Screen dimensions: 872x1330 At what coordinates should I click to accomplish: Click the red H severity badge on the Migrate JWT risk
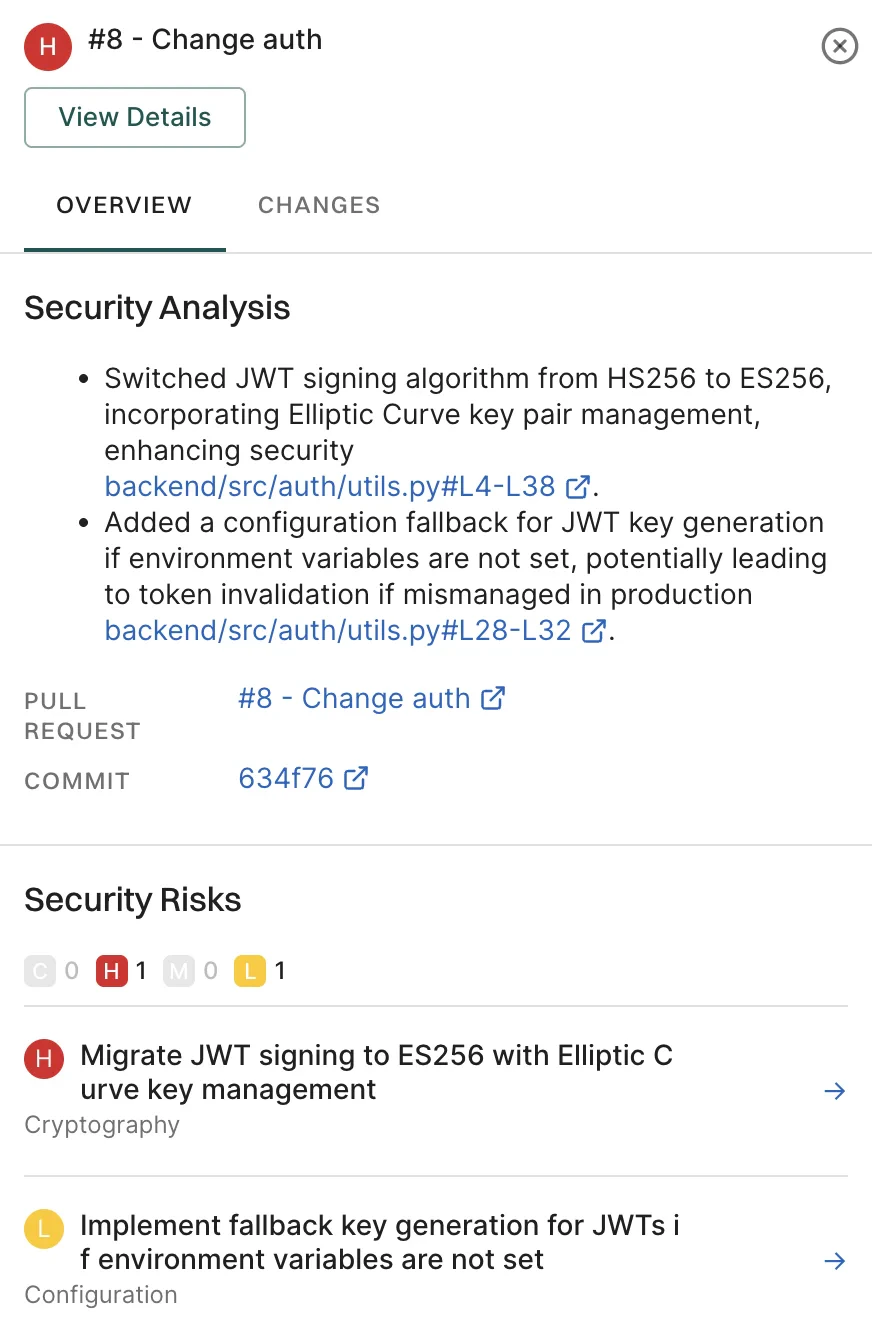pyautogui.click(x=43, y=1059)
